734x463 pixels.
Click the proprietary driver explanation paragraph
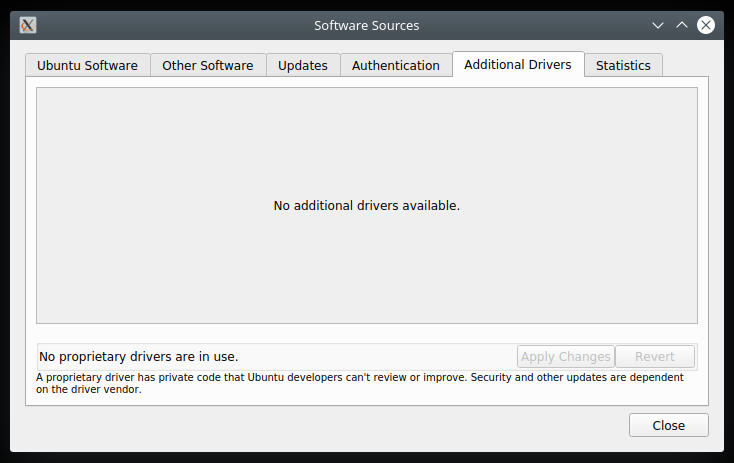[x=360, y=383]
